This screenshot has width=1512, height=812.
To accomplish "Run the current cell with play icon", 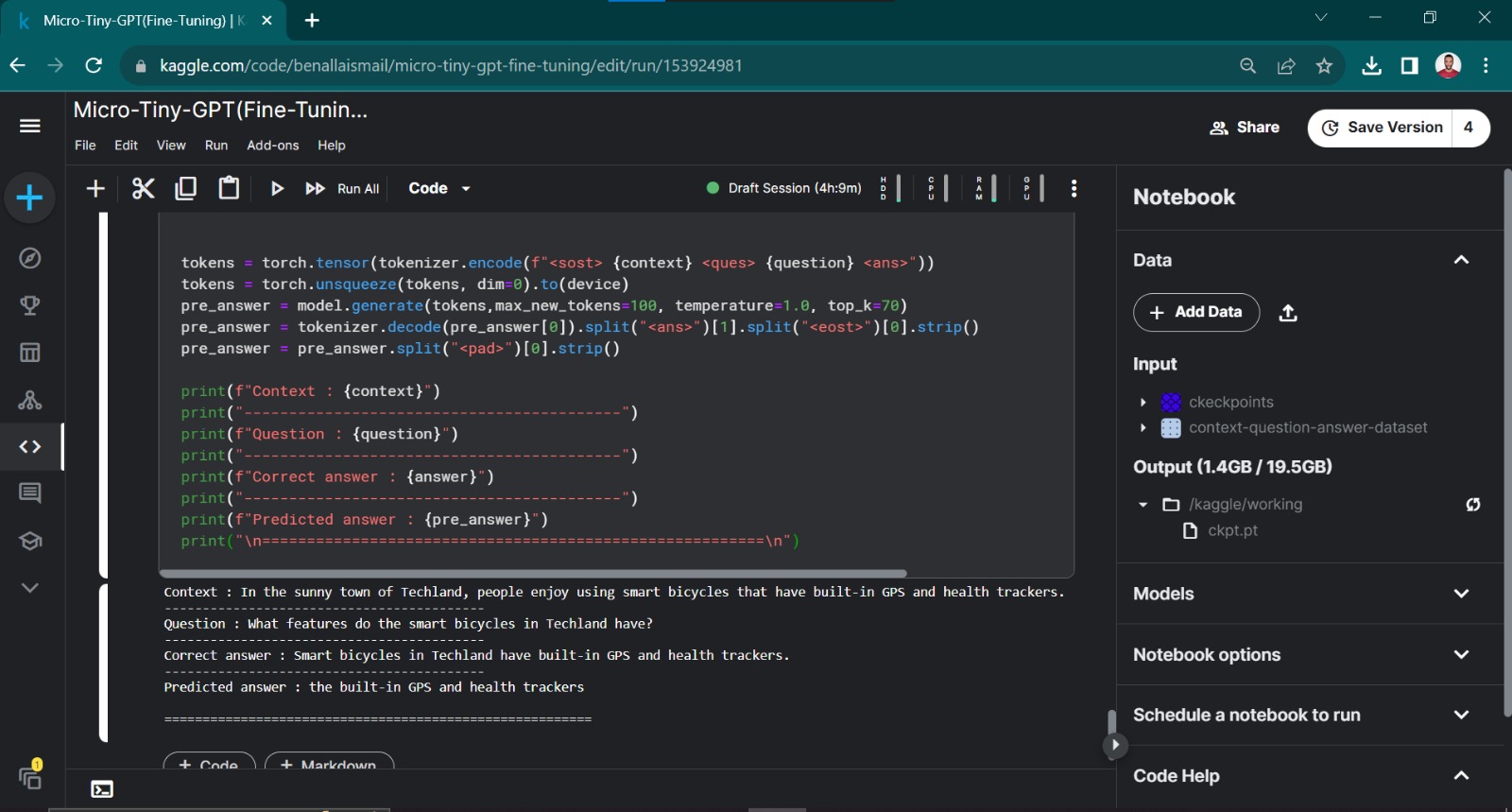I will [277, 189].
